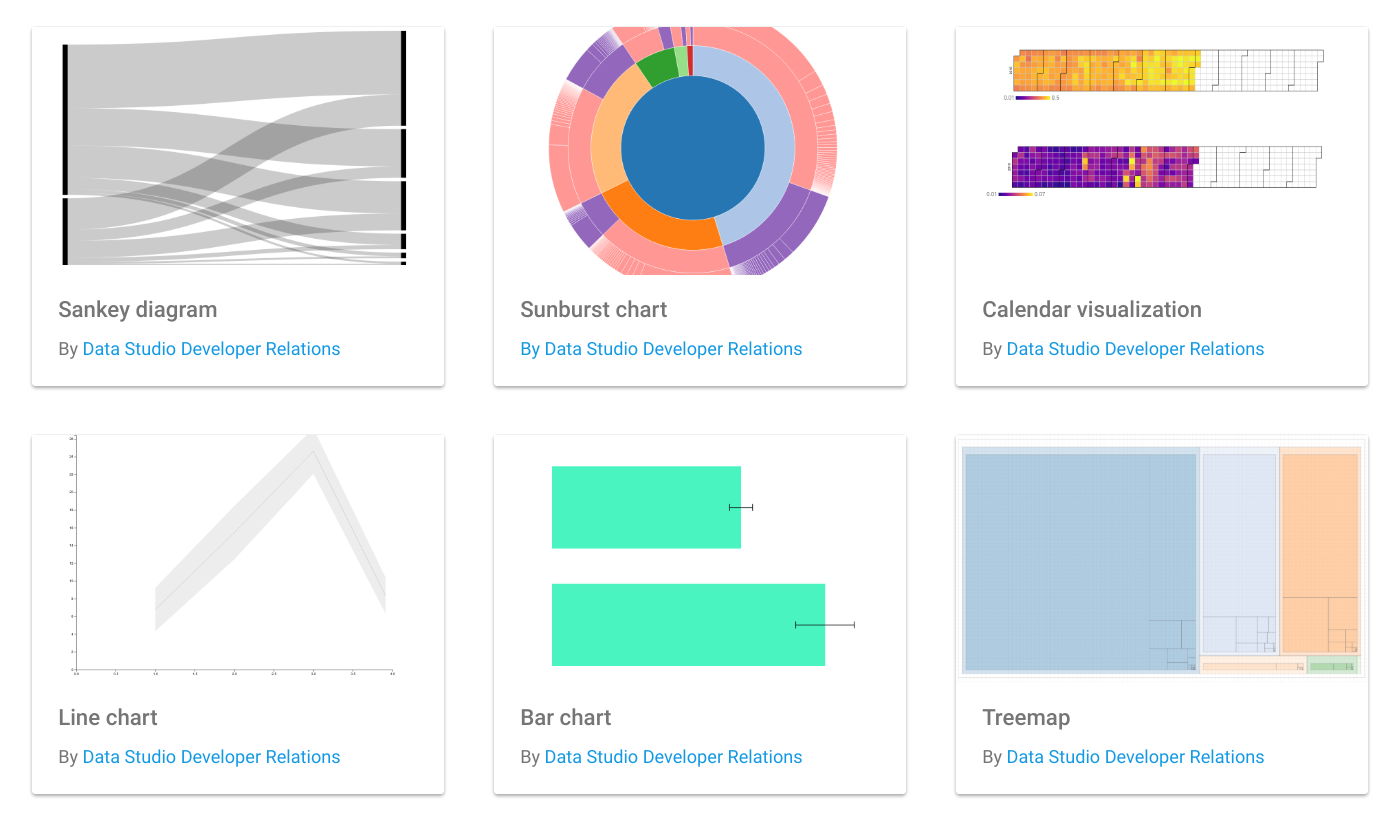
Task: Open the Line chart thumbnail preview
Action: coord(238,559)
